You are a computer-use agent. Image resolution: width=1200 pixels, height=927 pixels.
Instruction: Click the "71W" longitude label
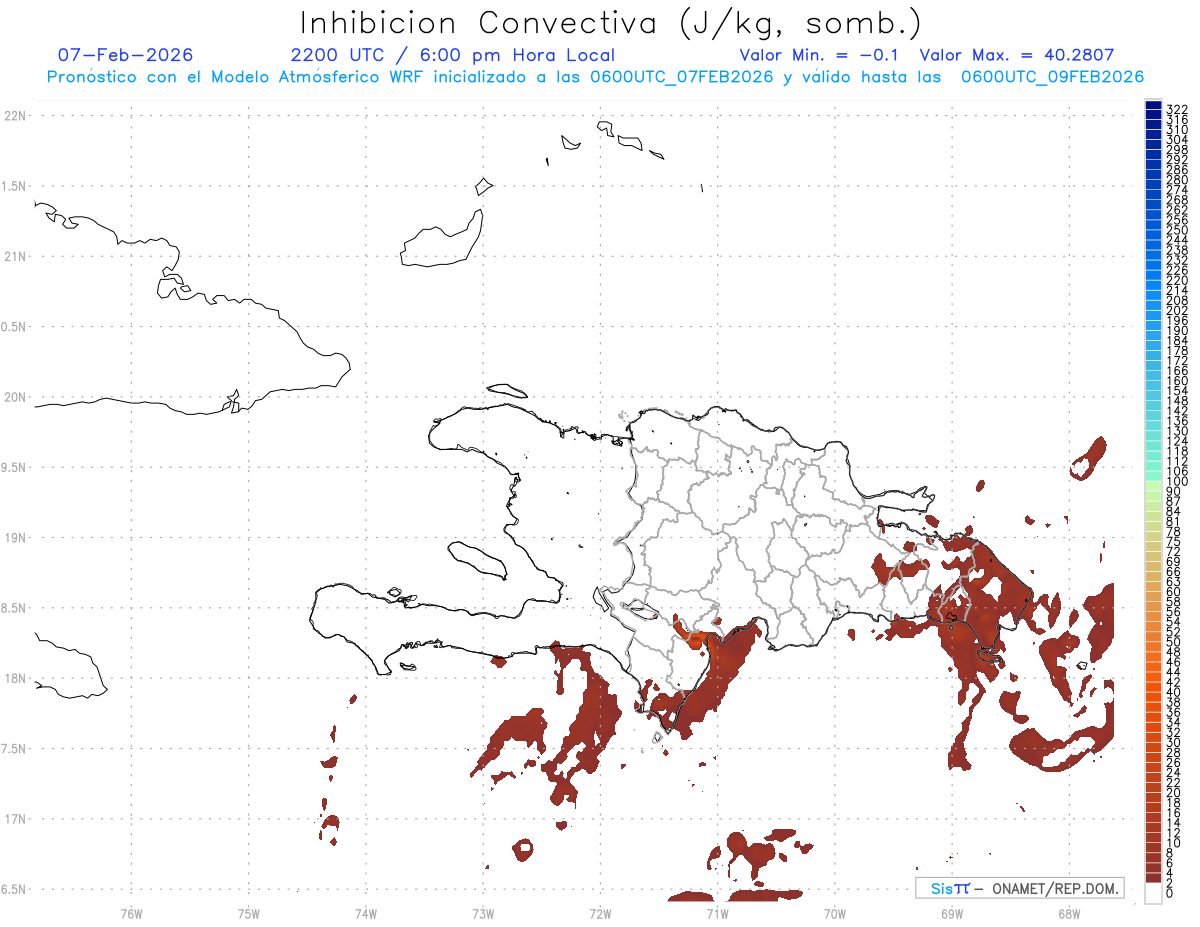717,914
